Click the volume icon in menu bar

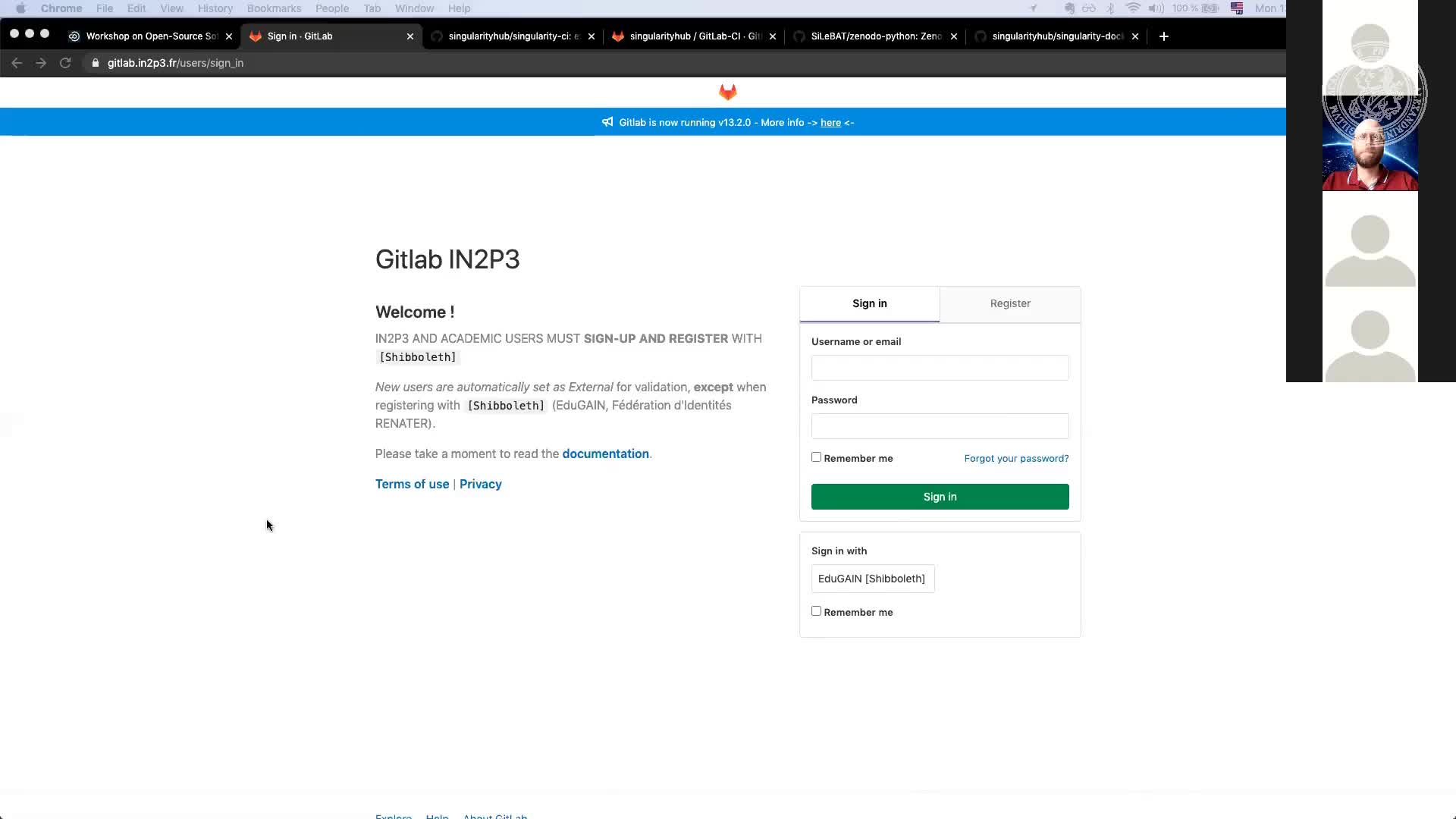[1156, 8]
